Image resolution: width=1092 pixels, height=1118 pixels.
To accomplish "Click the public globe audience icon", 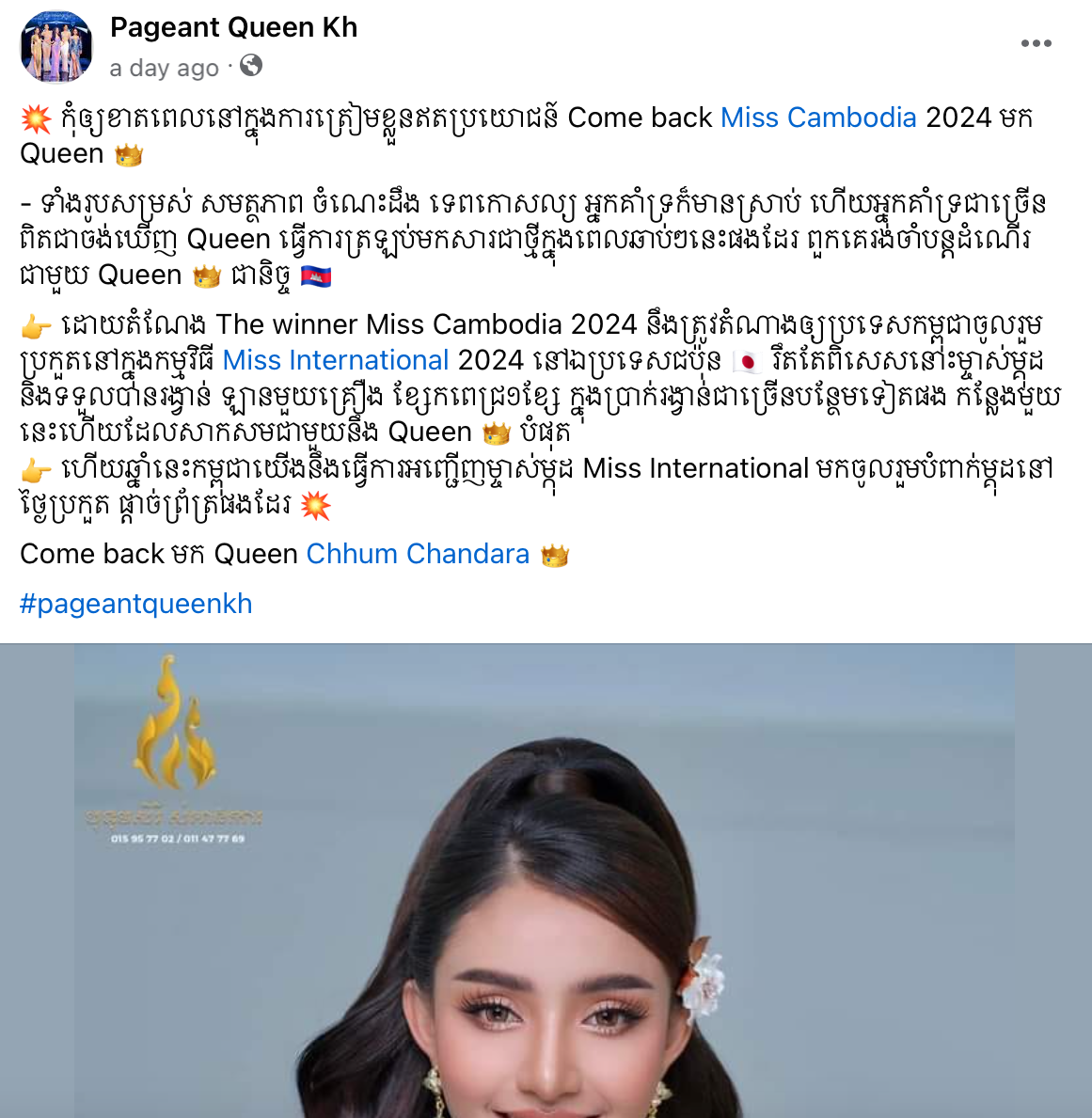I will tap(251, 66).
